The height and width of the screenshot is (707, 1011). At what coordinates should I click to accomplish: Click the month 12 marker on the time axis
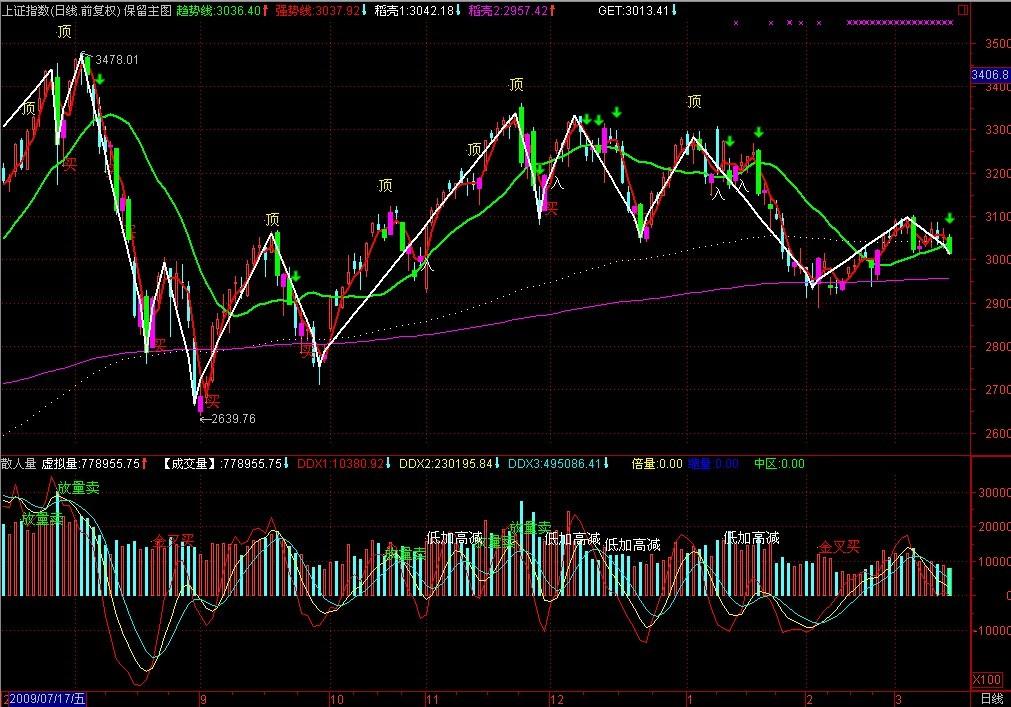click(556, 699)
